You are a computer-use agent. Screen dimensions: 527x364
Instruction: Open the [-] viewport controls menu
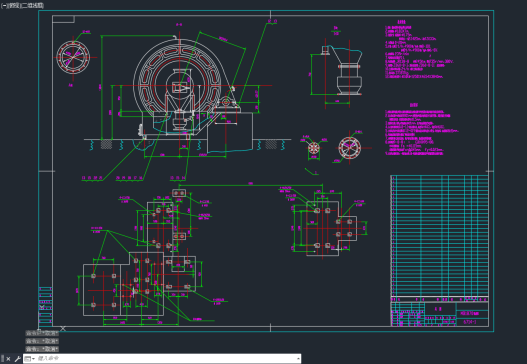[4, 6]
